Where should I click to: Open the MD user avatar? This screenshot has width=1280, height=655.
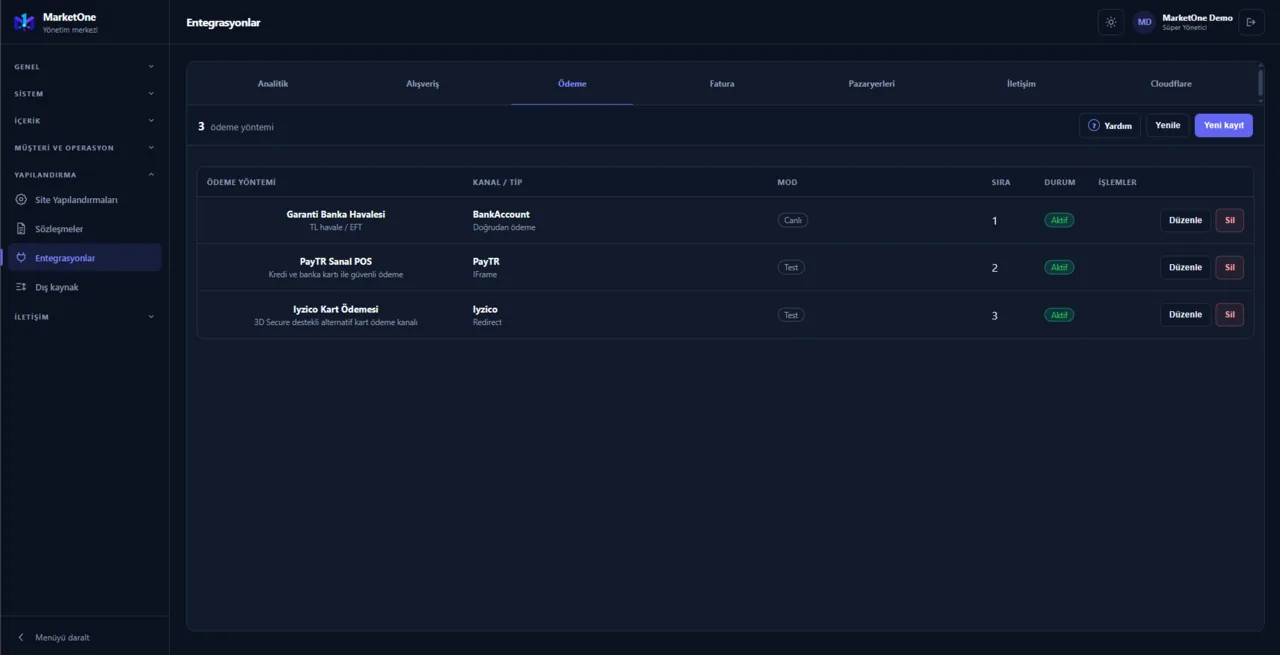coord(1144,22)
